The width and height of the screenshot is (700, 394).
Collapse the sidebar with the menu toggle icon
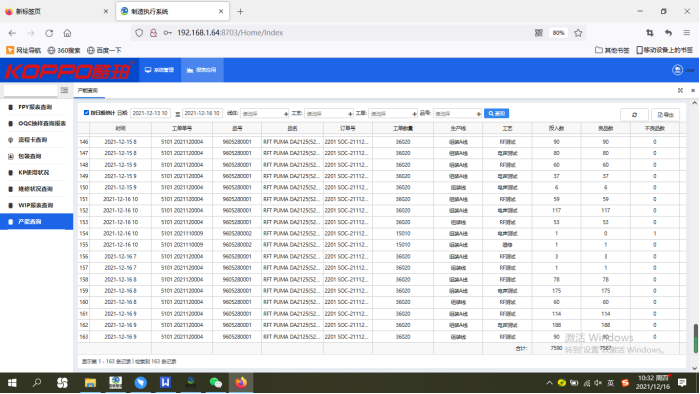(x=64, y=91)
